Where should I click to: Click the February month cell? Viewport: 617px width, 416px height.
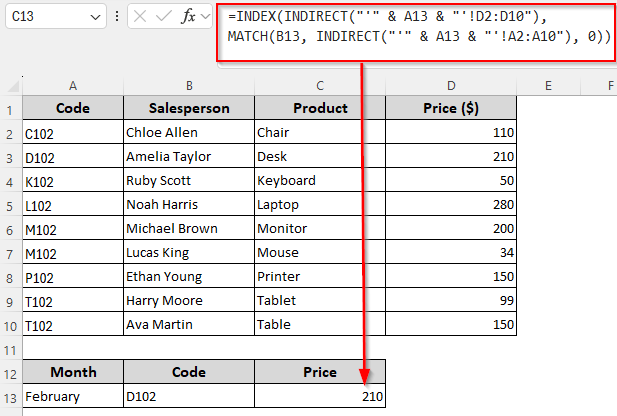(x=73, y=397)
